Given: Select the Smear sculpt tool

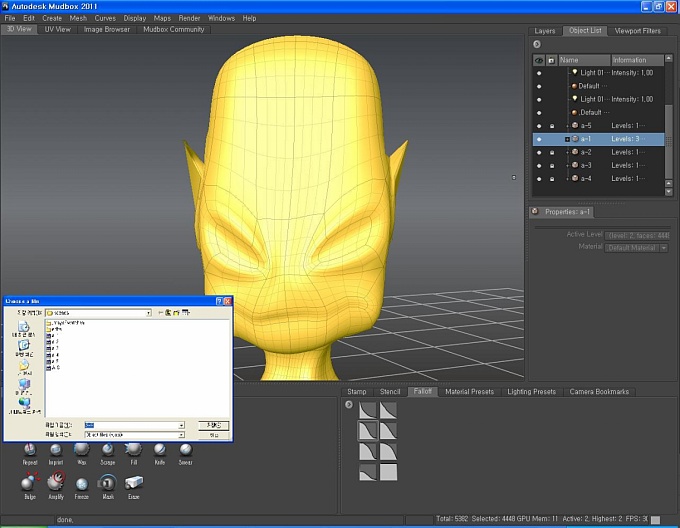Looking at the screenshot, I should tap(186, 450).
